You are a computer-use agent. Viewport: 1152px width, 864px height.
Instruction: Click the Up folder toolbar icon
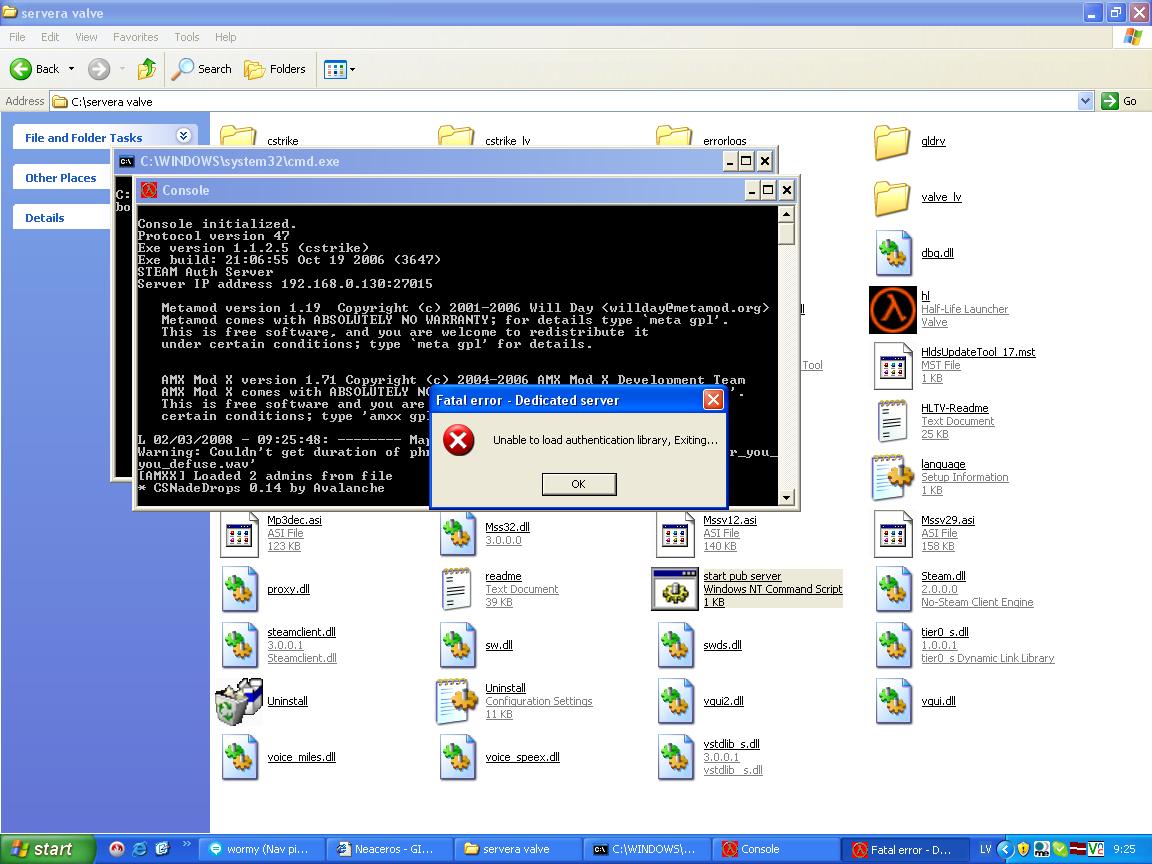pyautogui.click(x=147, y=69)
